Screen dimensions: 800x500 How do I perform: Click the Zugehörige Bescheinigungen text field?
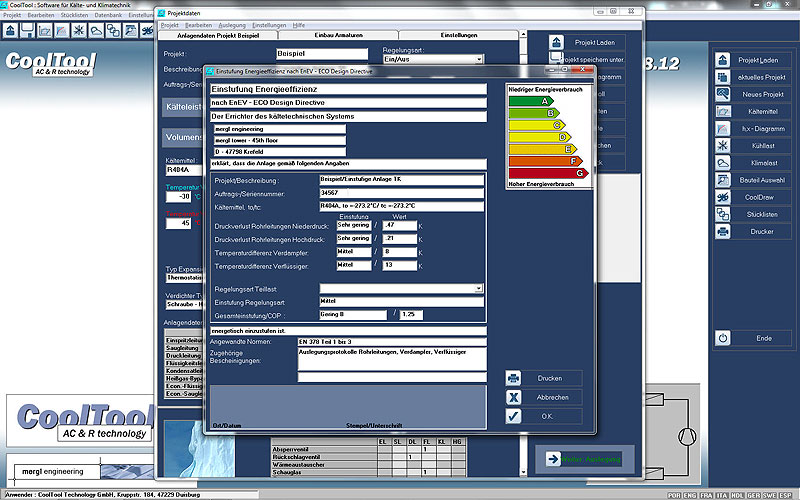coord(392,359)
